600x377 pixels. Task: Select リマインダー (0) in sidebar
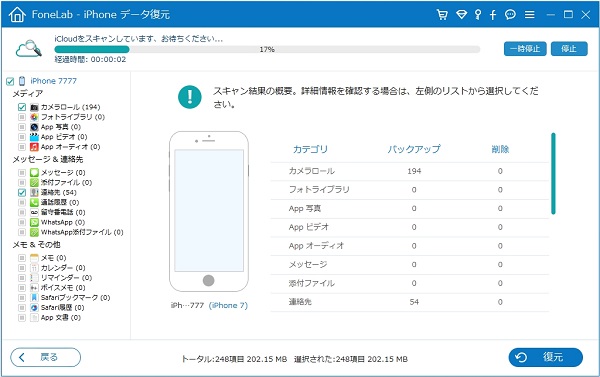coord(67,278)
